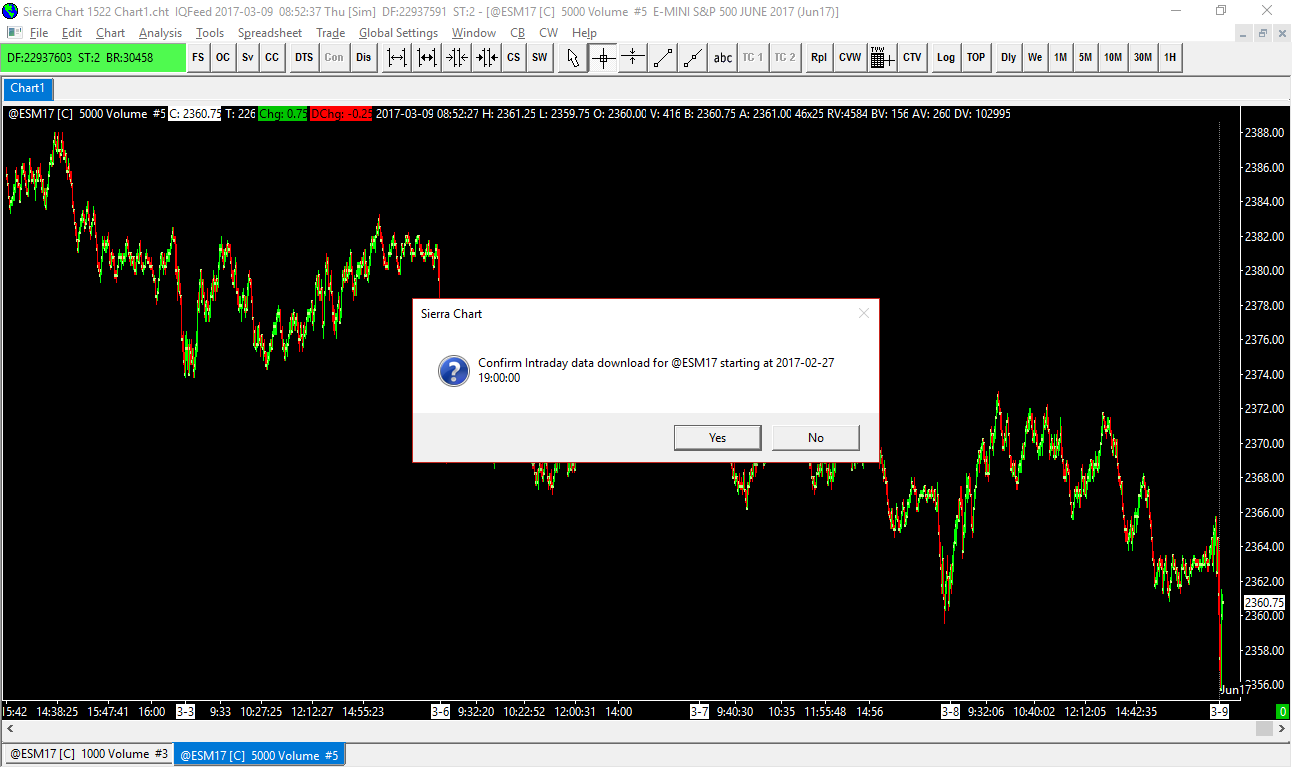
Task: Open the Global Settings menu
Action: tap(398, 33)
